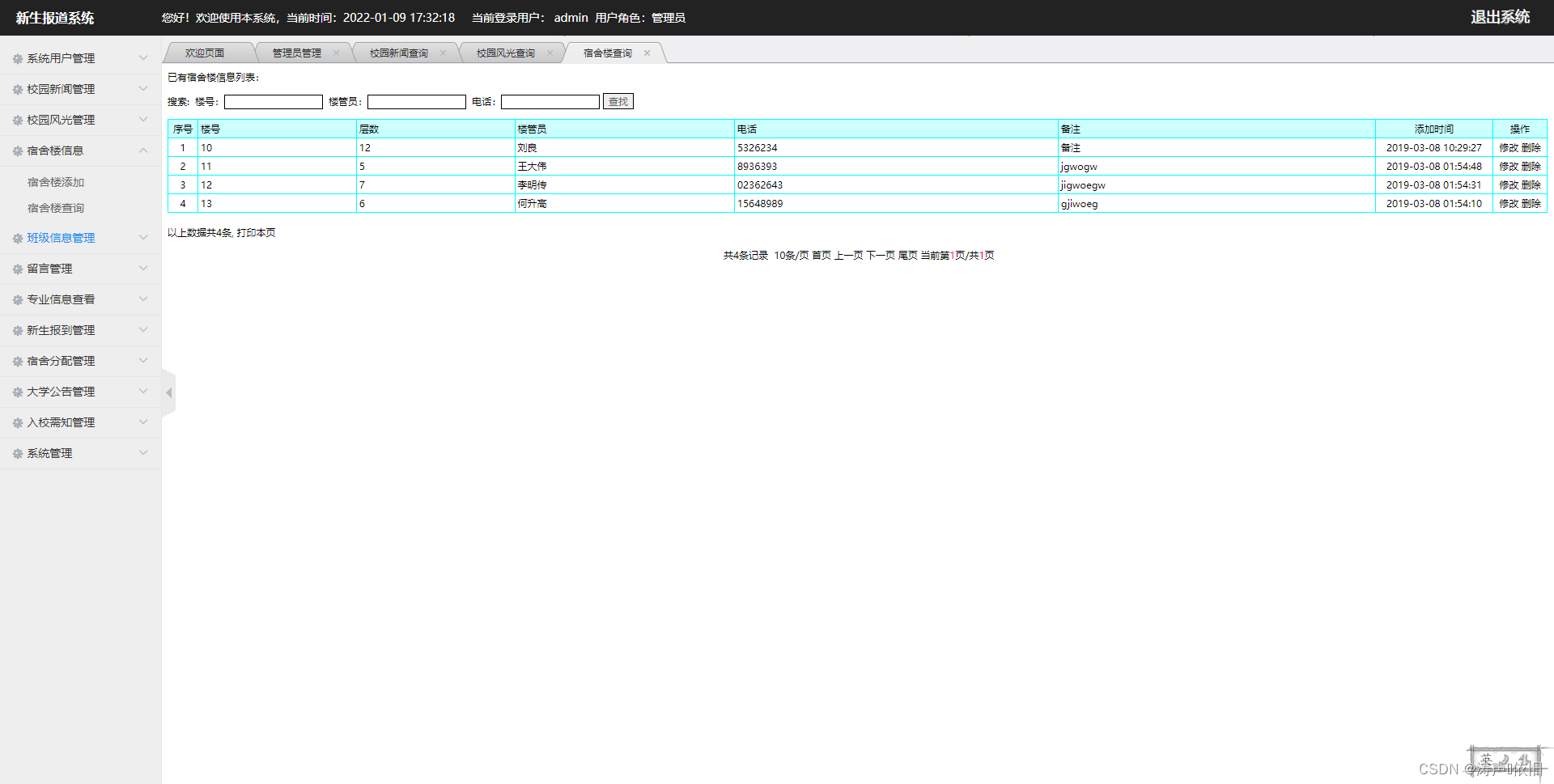The width and height of the screenshot is (1554, 784).
Task: Focus the 楼号 search input field
Action: point(274,102)
